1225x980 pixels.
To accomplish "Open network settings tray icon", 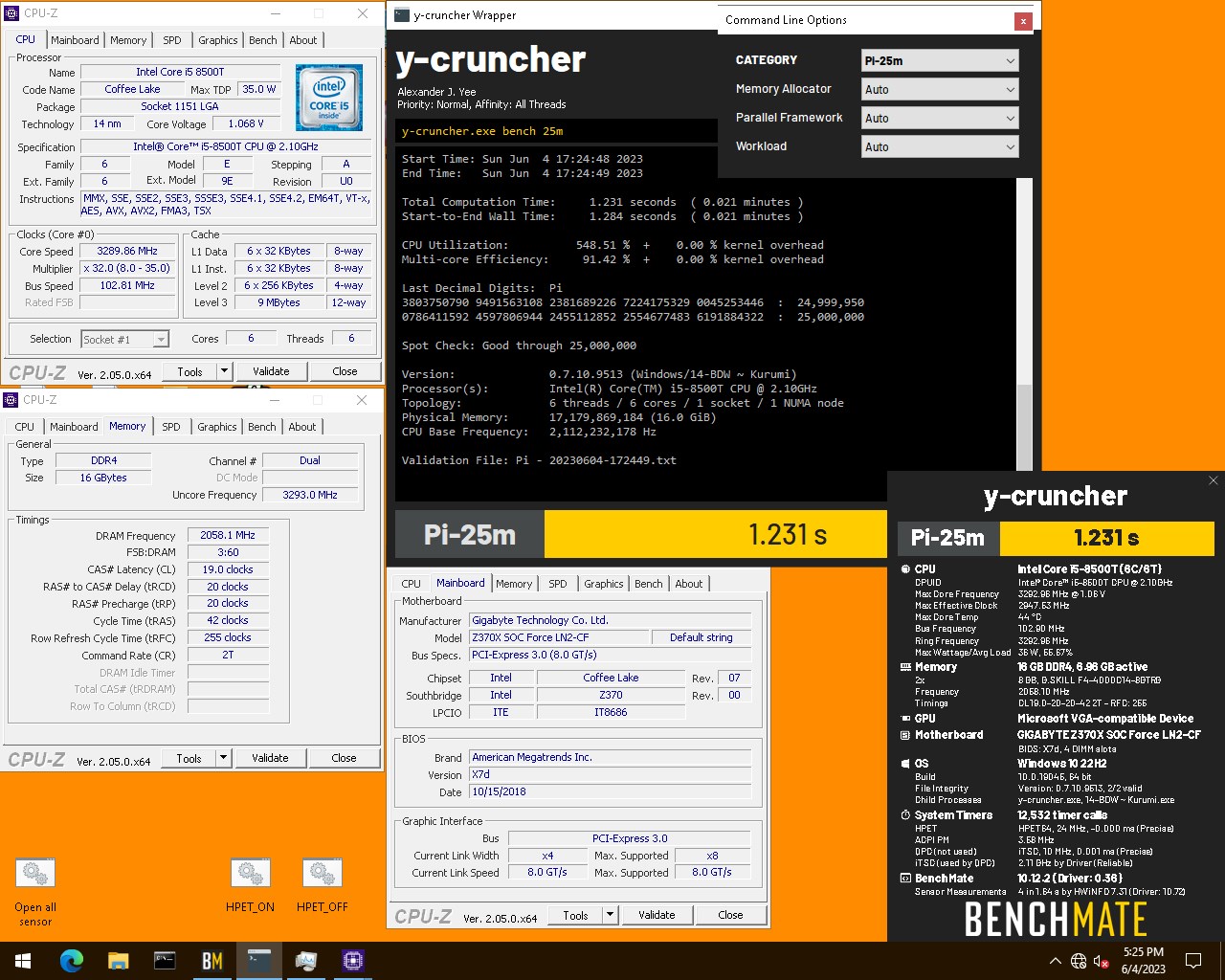I will [x=1079, y=961].
